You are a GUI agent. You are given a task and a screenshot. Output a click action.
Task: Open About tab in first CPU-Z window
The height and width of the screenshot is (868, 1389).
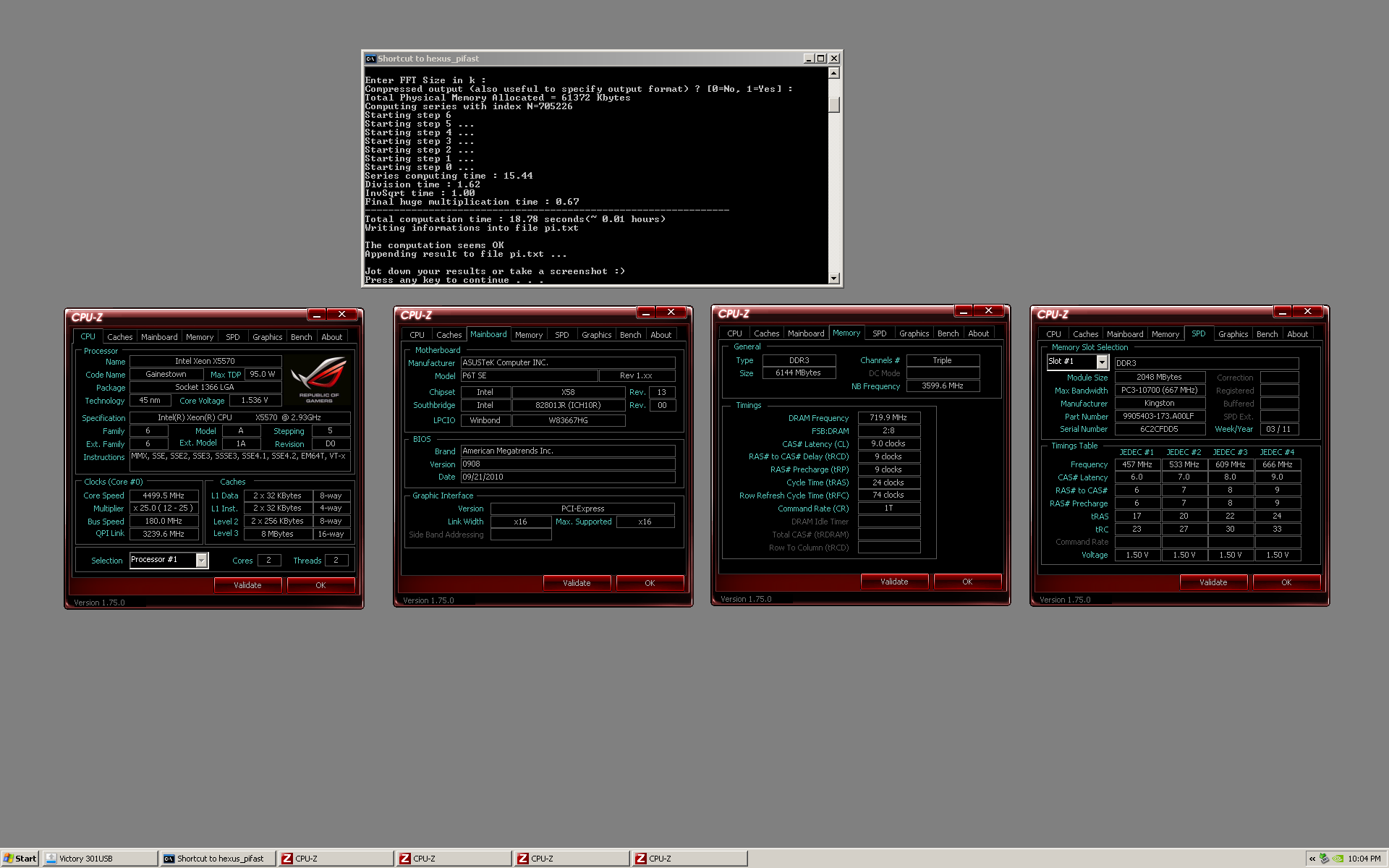click(332, 337)
